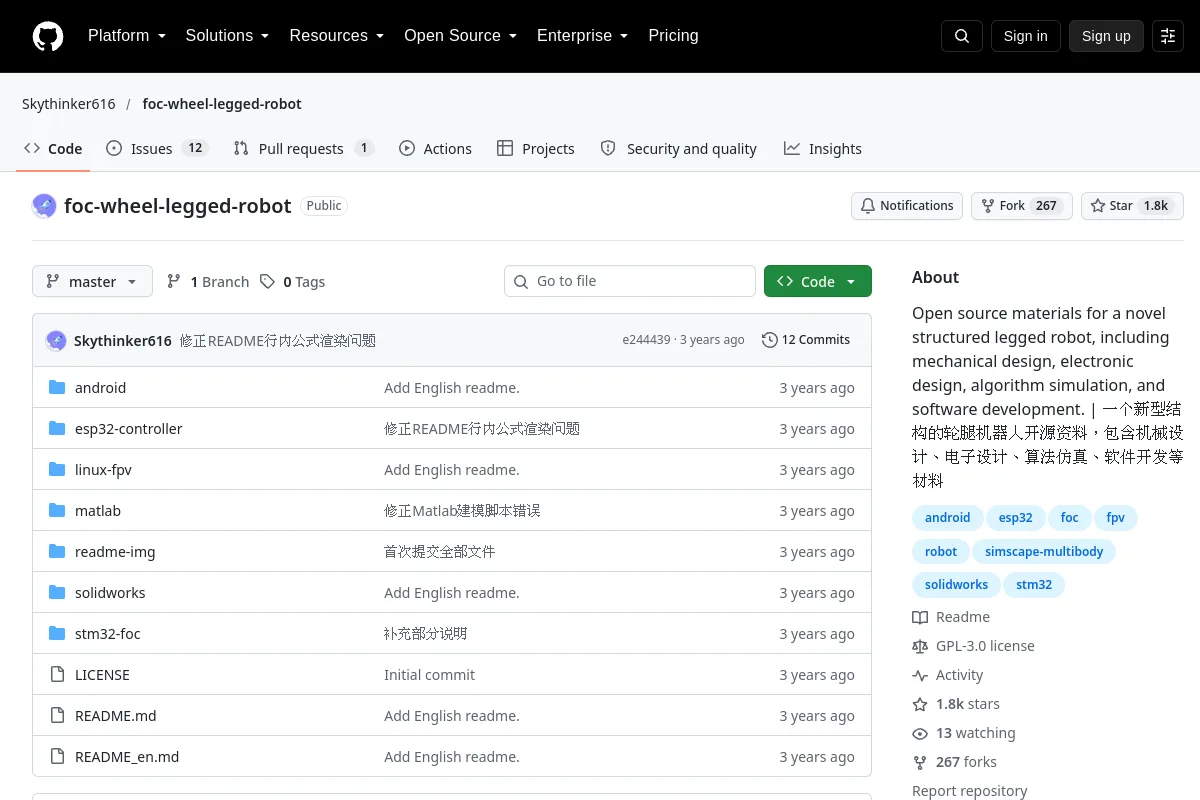Fork the repository

[1022, 206]
